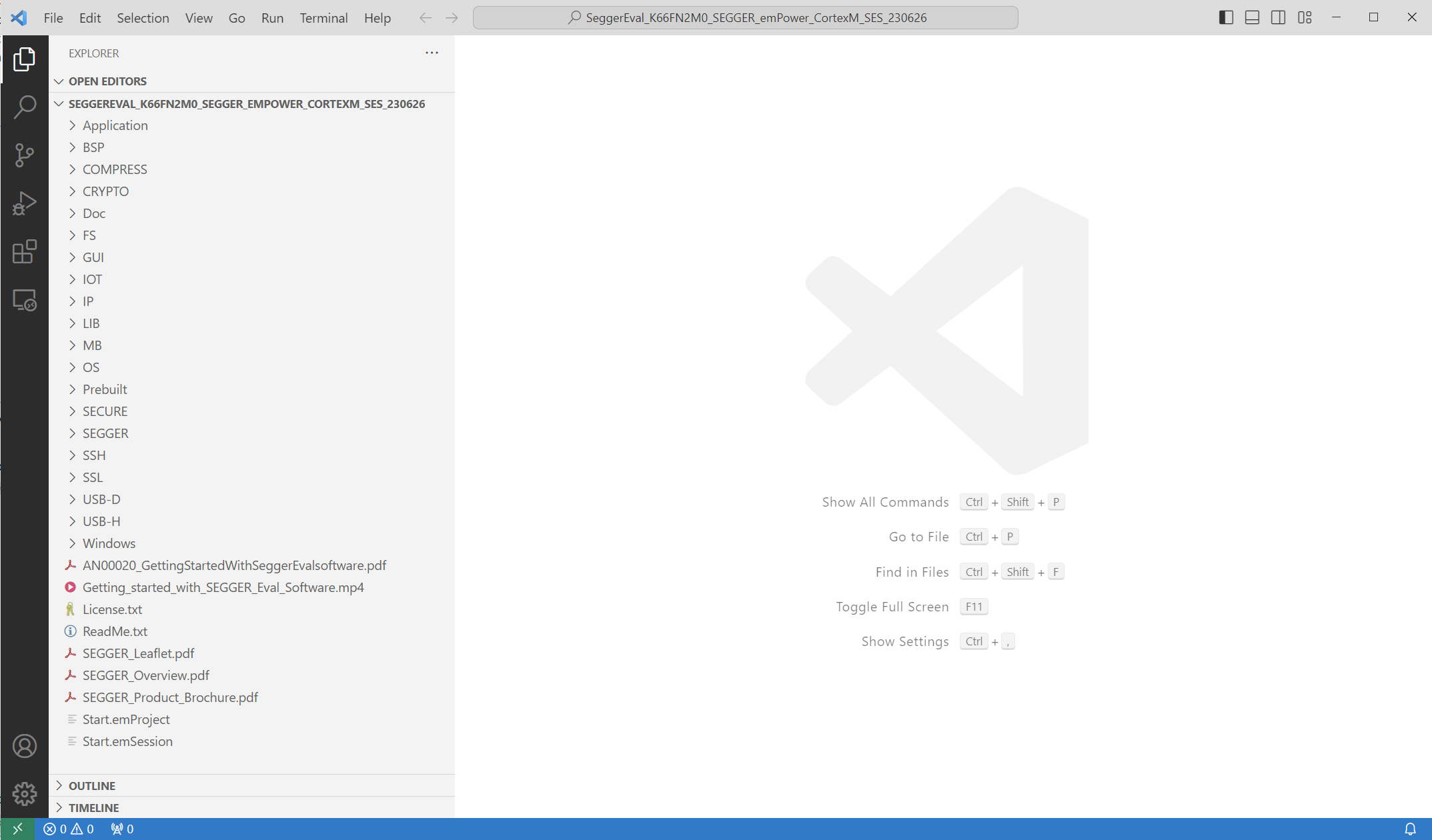
Task: Open the Selection menu
Action: 143,18
